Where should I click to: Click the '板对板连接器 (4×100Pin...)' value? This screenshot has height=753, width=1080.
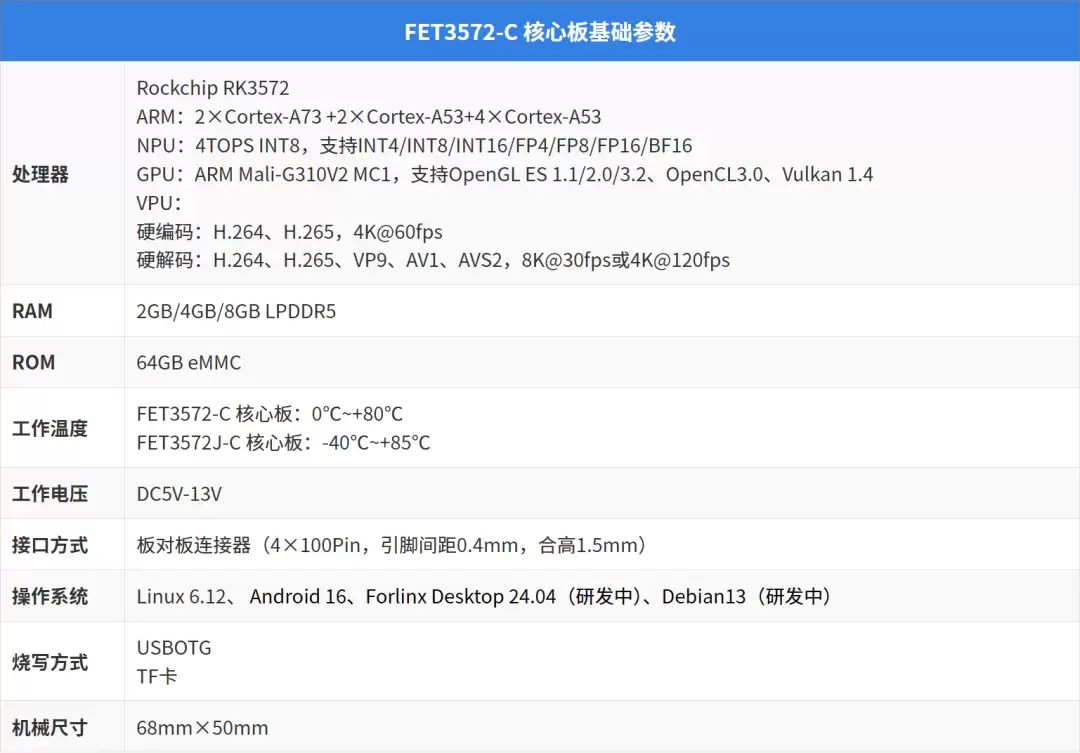pyautogui.click(x=394, y=546)
